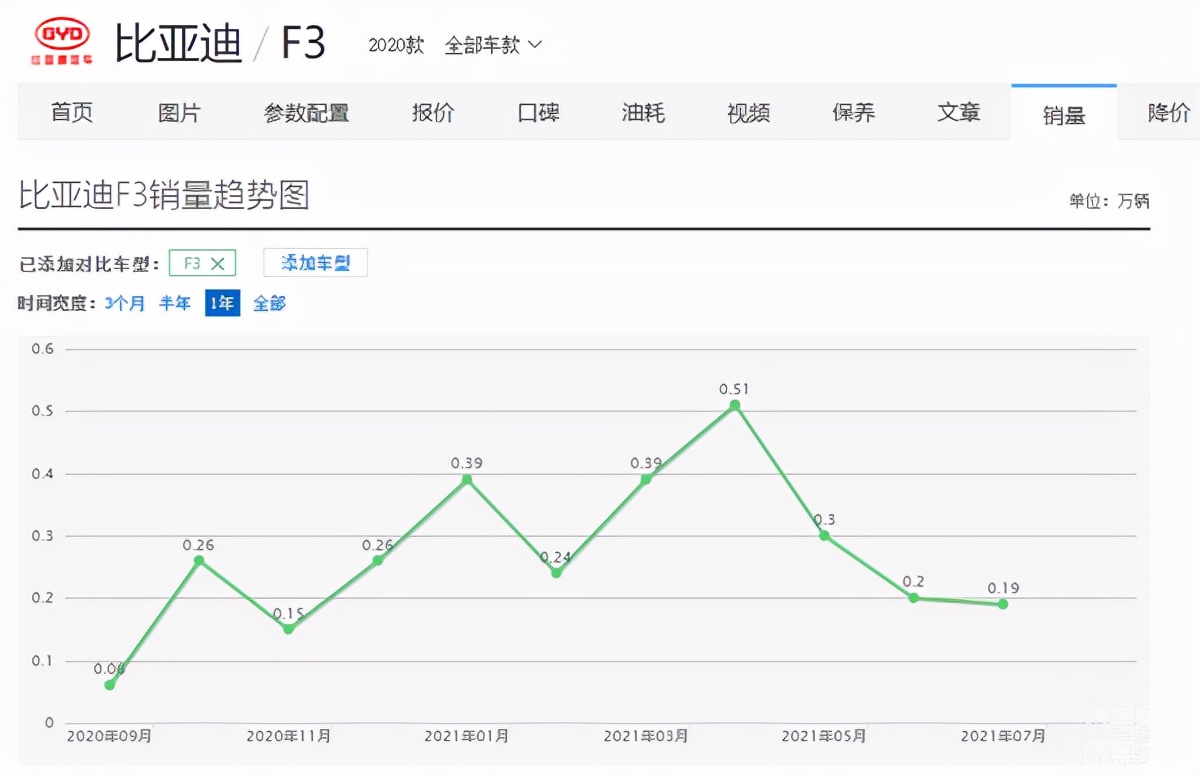Open the 口碑 tab
Viewport: 1200px width, 776px height.
click(538, 113)
